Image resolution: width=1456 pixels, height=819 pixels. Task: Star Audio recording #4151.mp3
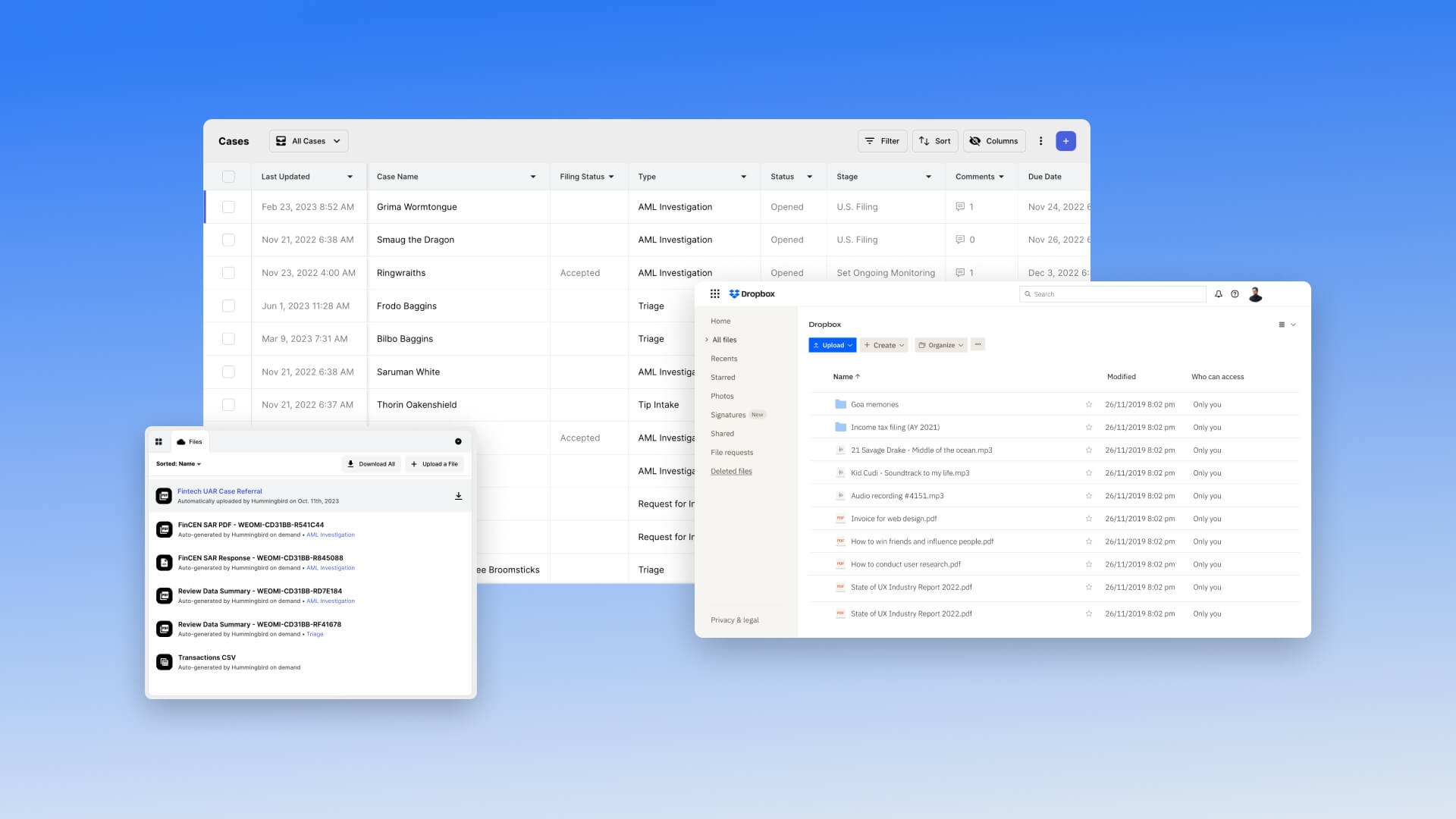1088,496
